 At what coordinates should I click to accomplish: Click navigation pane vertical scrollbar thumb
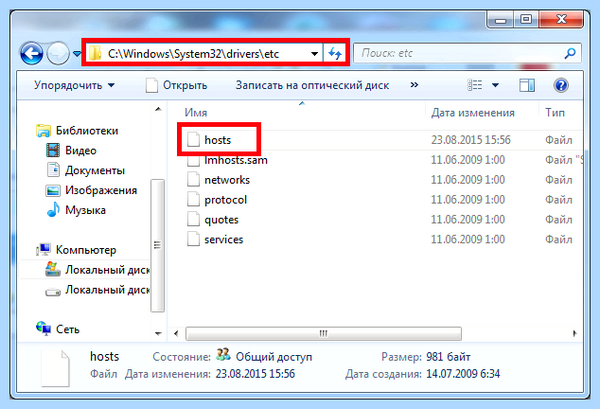click(x=157, y=246)
